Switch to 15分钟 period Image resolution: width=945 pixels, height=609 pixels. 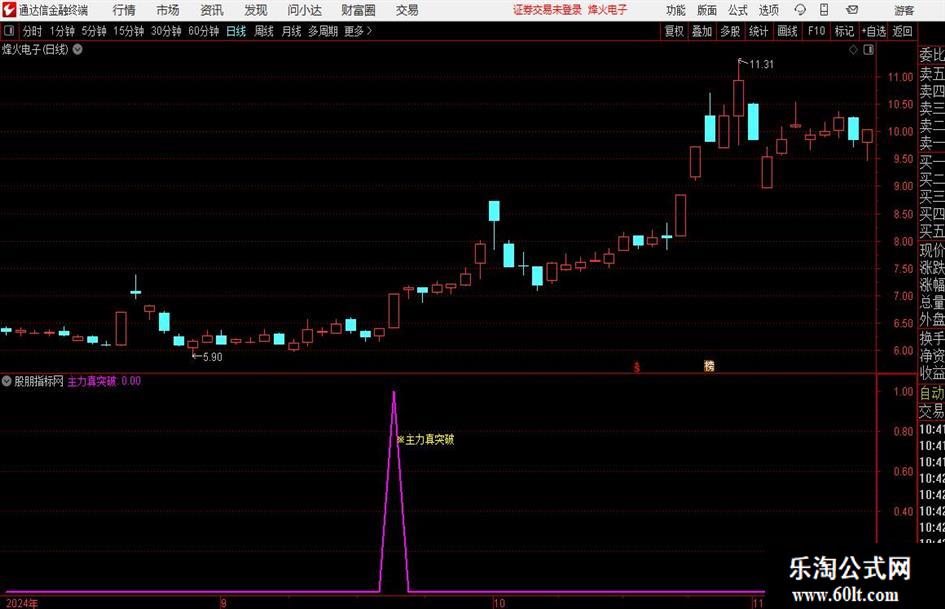[x=129, y=31]
